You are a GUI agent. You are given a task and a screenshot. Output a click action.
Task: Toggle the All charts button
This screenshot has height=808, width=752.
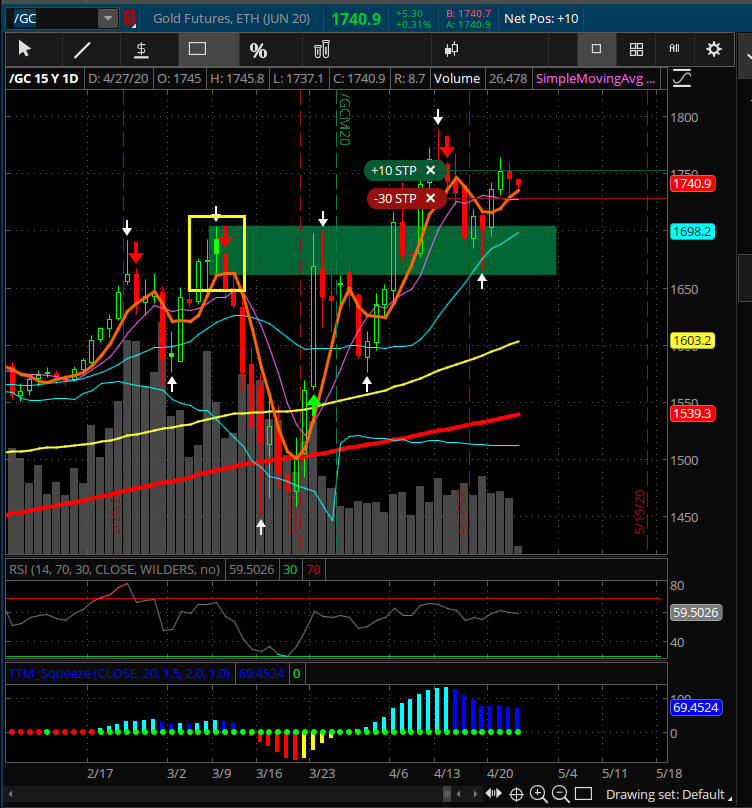(x=675, y=49)
